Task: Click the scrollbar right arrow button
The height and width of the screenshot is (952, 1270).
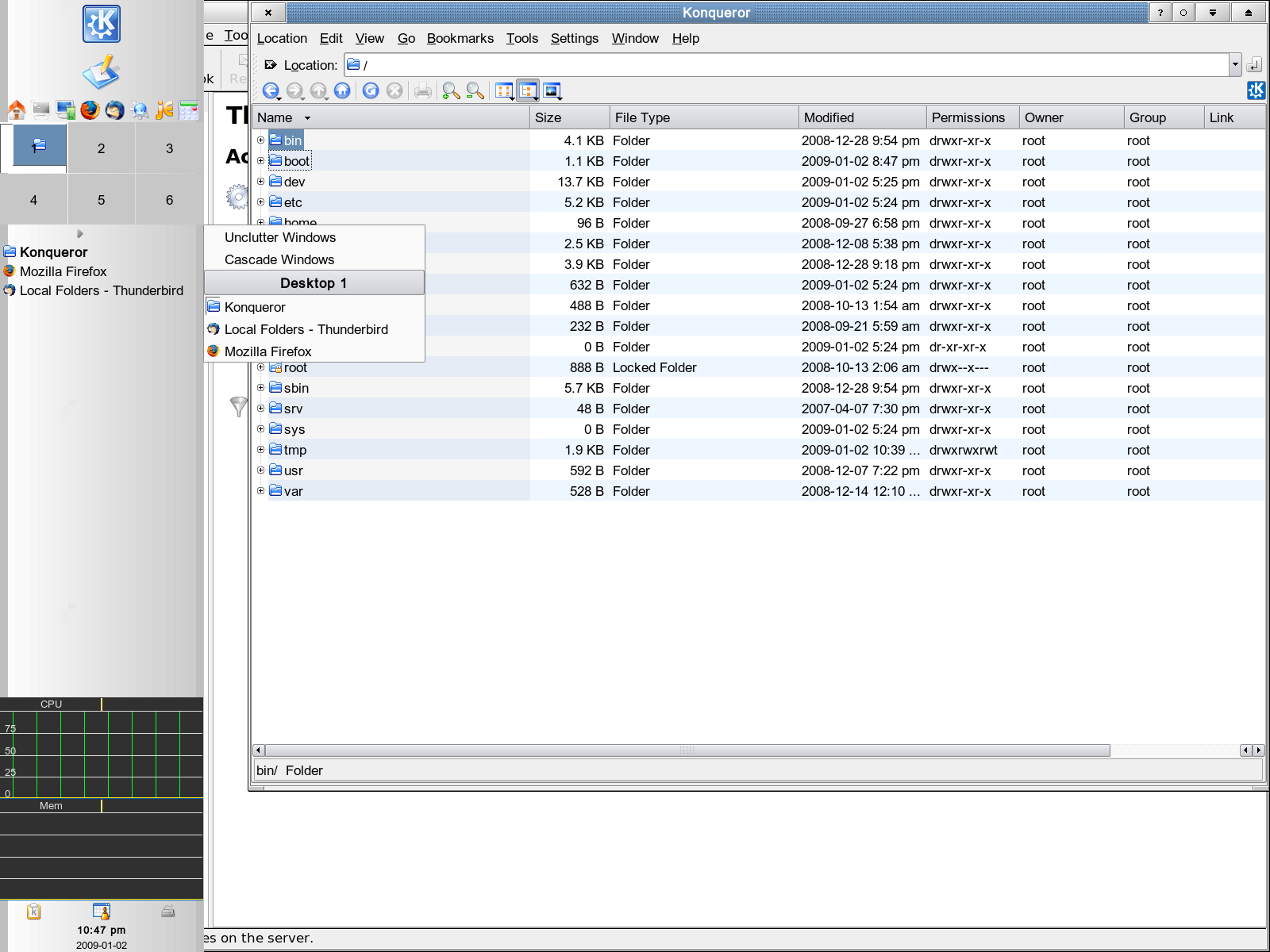Action: pos(1258,750)
